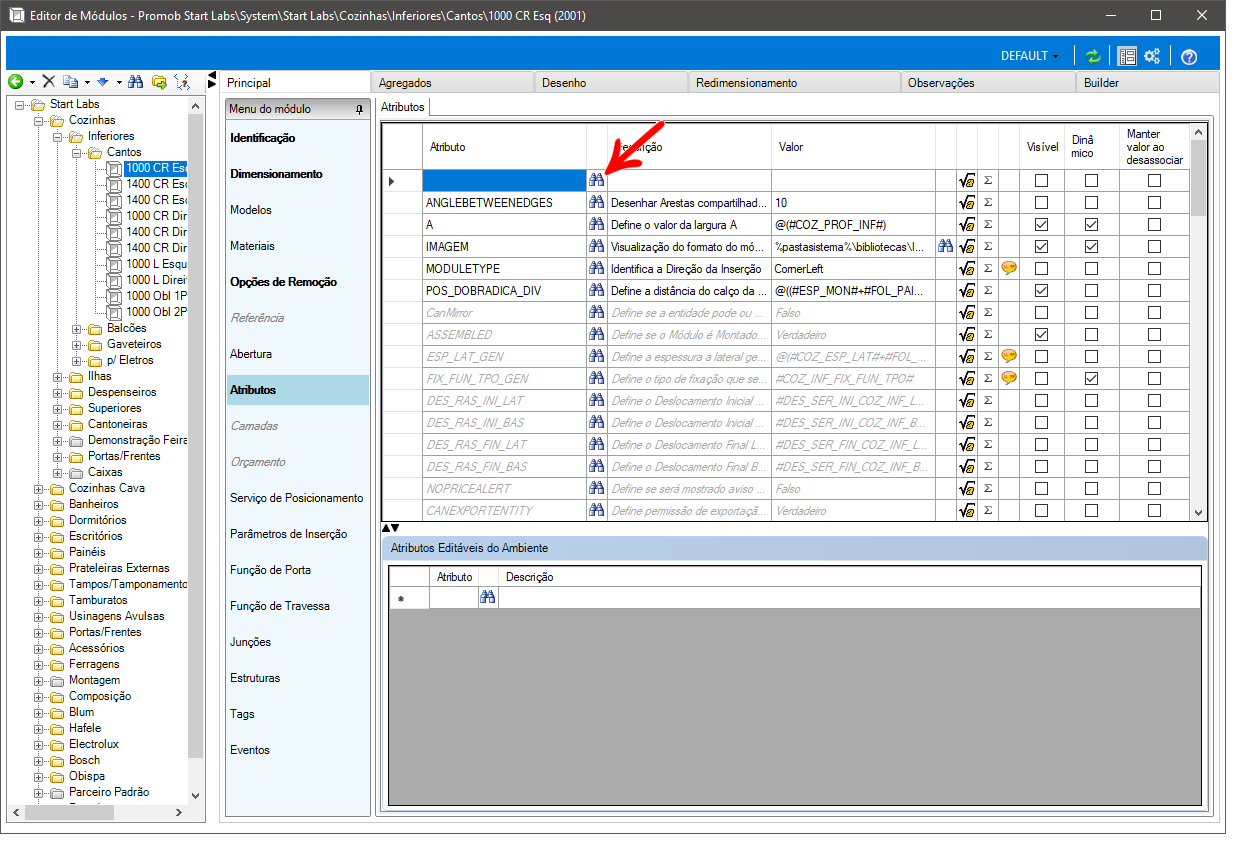Check Manter valor ao desassociar for A
The image size is (1234, 841).
point(1154,225)
